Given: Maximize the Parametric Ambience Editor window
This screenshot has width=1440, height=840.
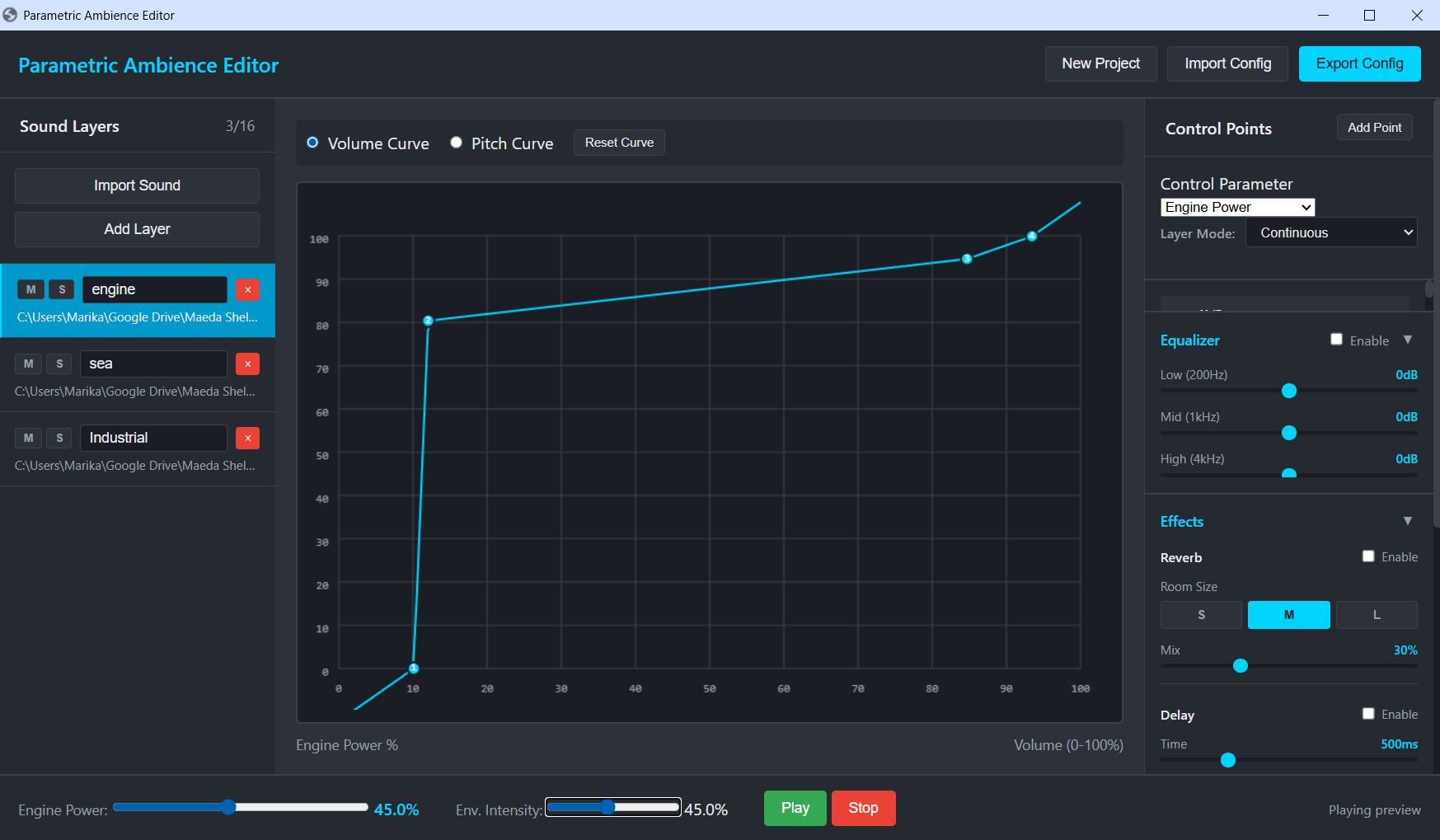Looking at the screenshot, I should 1370,15.
